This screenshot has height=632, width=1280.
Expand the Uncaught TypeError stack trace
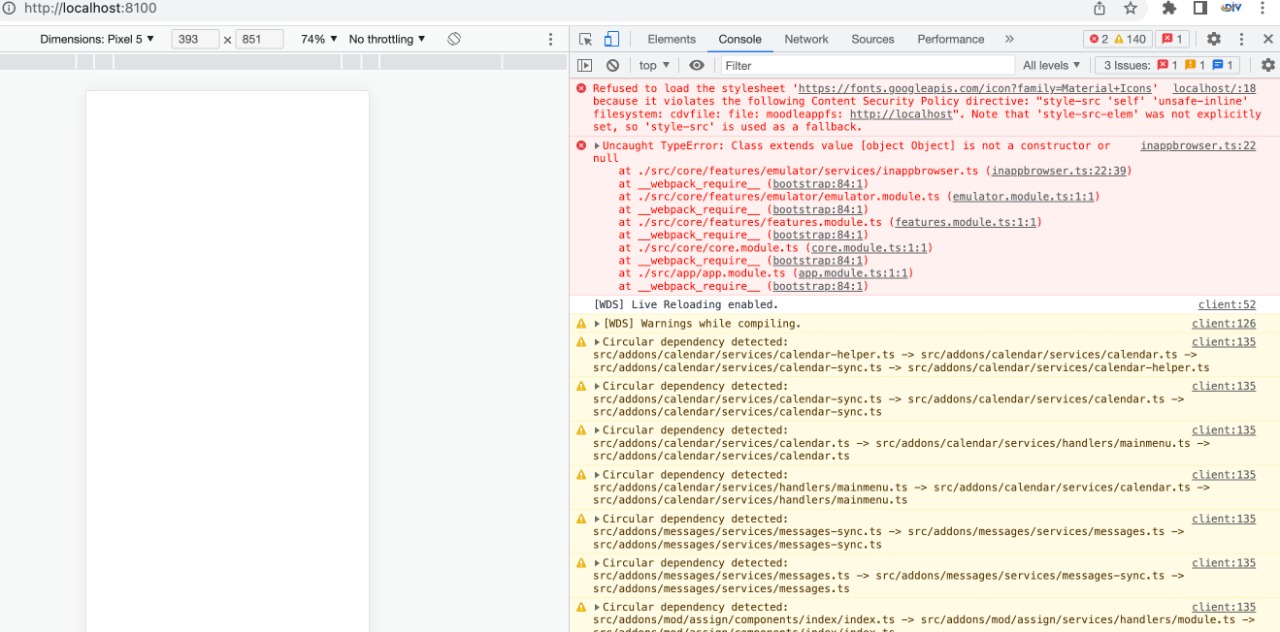point(596,146)
